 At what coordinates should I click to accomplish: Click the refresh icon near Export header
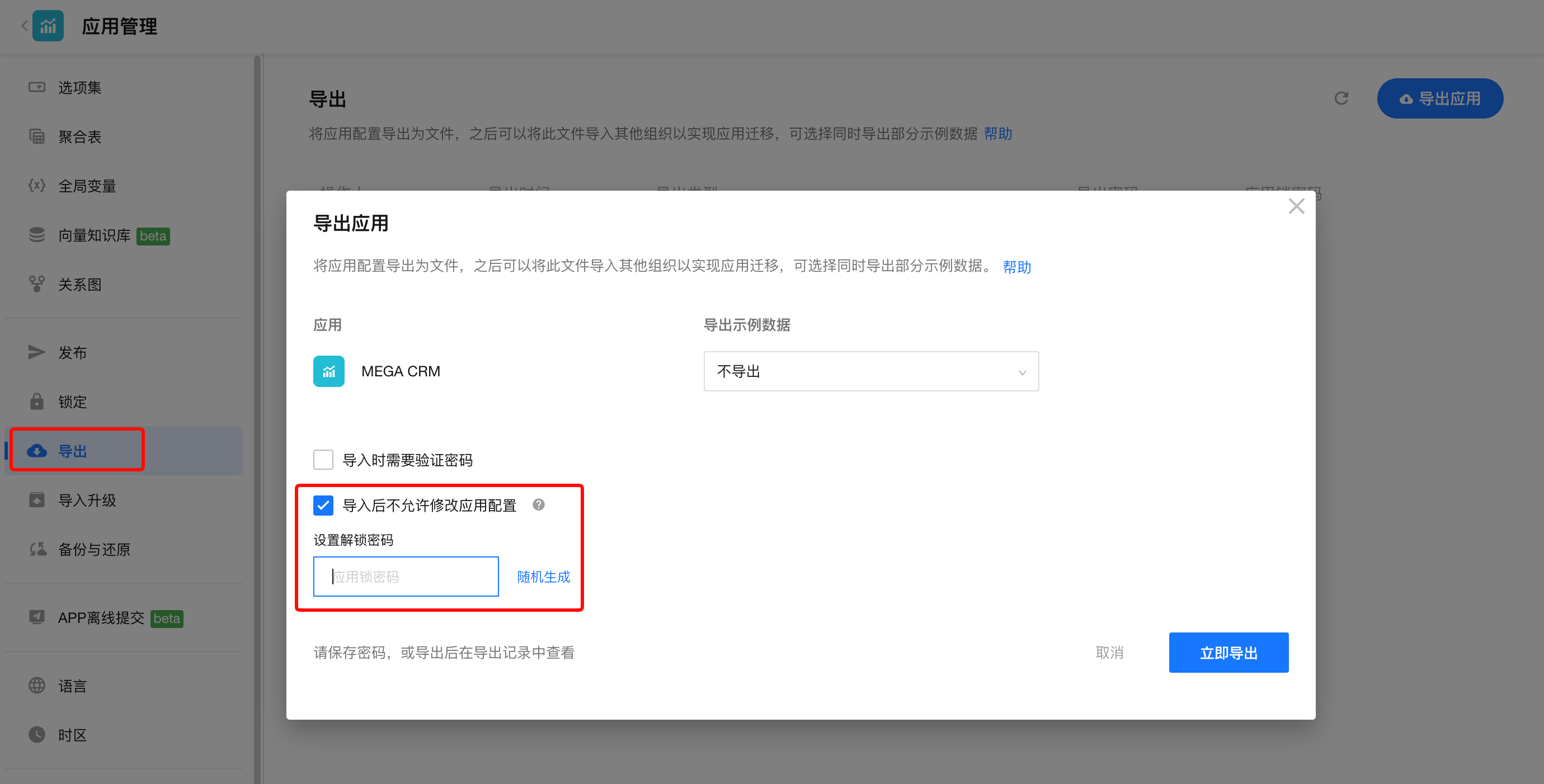pyautogui.click(x=1341, y=98)
